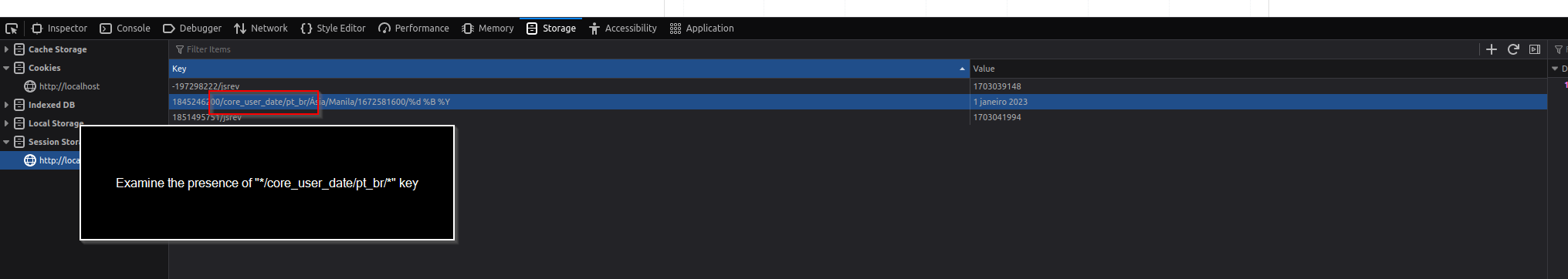Screen dimensions: 1568x279
Task: Collapse the Data section arrow in sidebar
Action: (1555, 69)
